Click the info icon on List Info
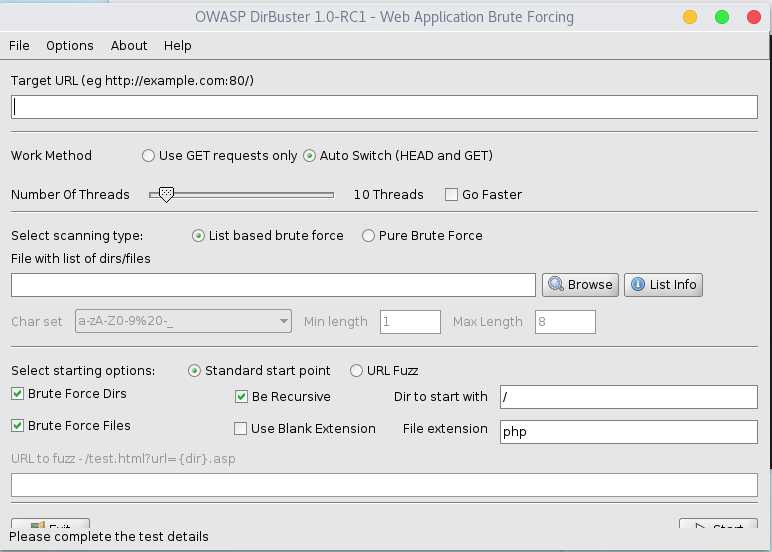The height and width of the screenshot is (552, 772). point(638,284)
